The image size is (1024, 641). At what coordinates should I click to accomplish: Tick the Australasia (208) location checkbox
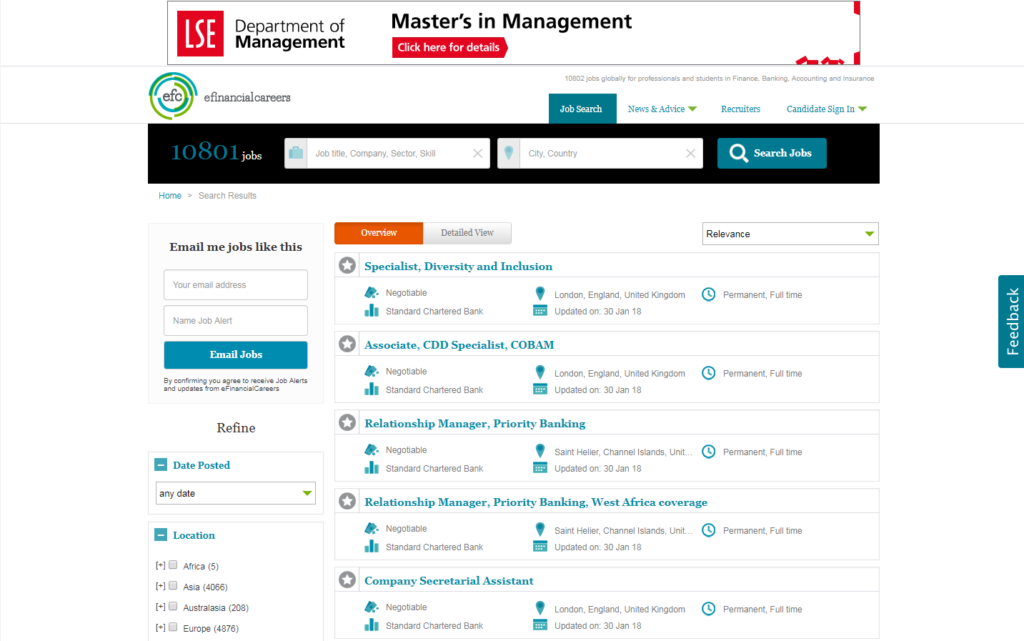[173, 606]
